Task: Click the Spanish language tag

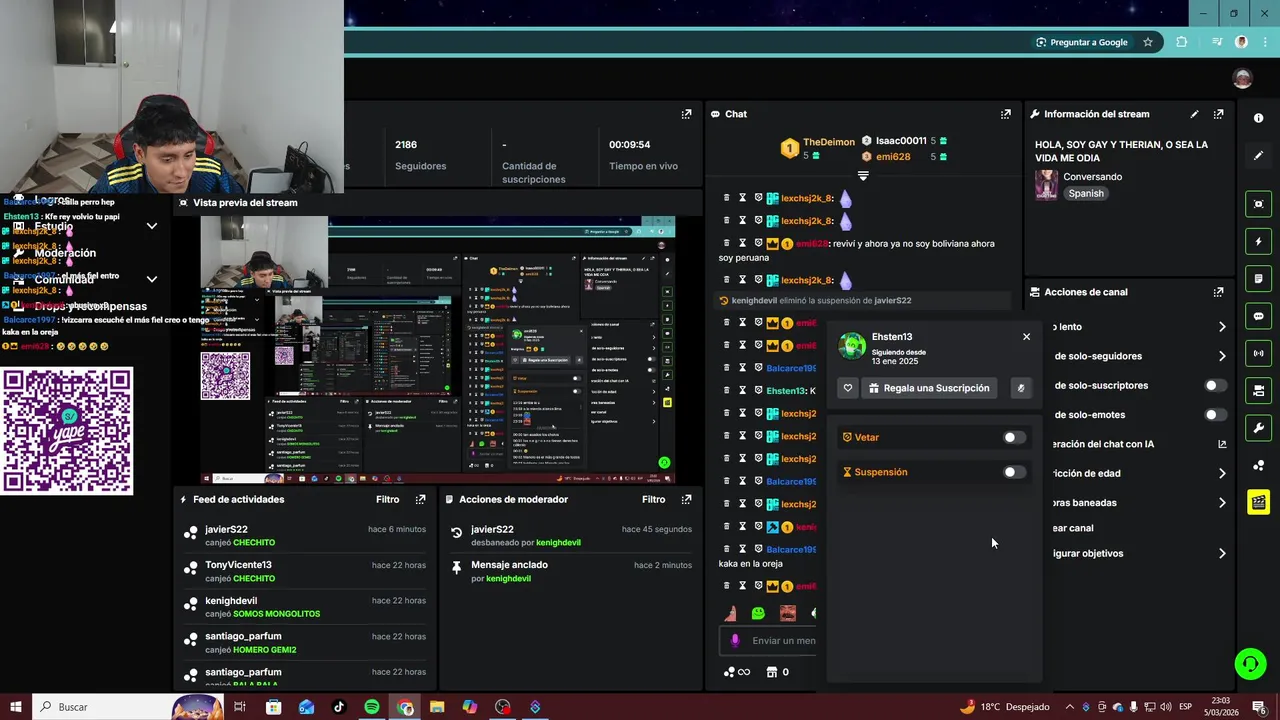Action: click(1086, 193)
